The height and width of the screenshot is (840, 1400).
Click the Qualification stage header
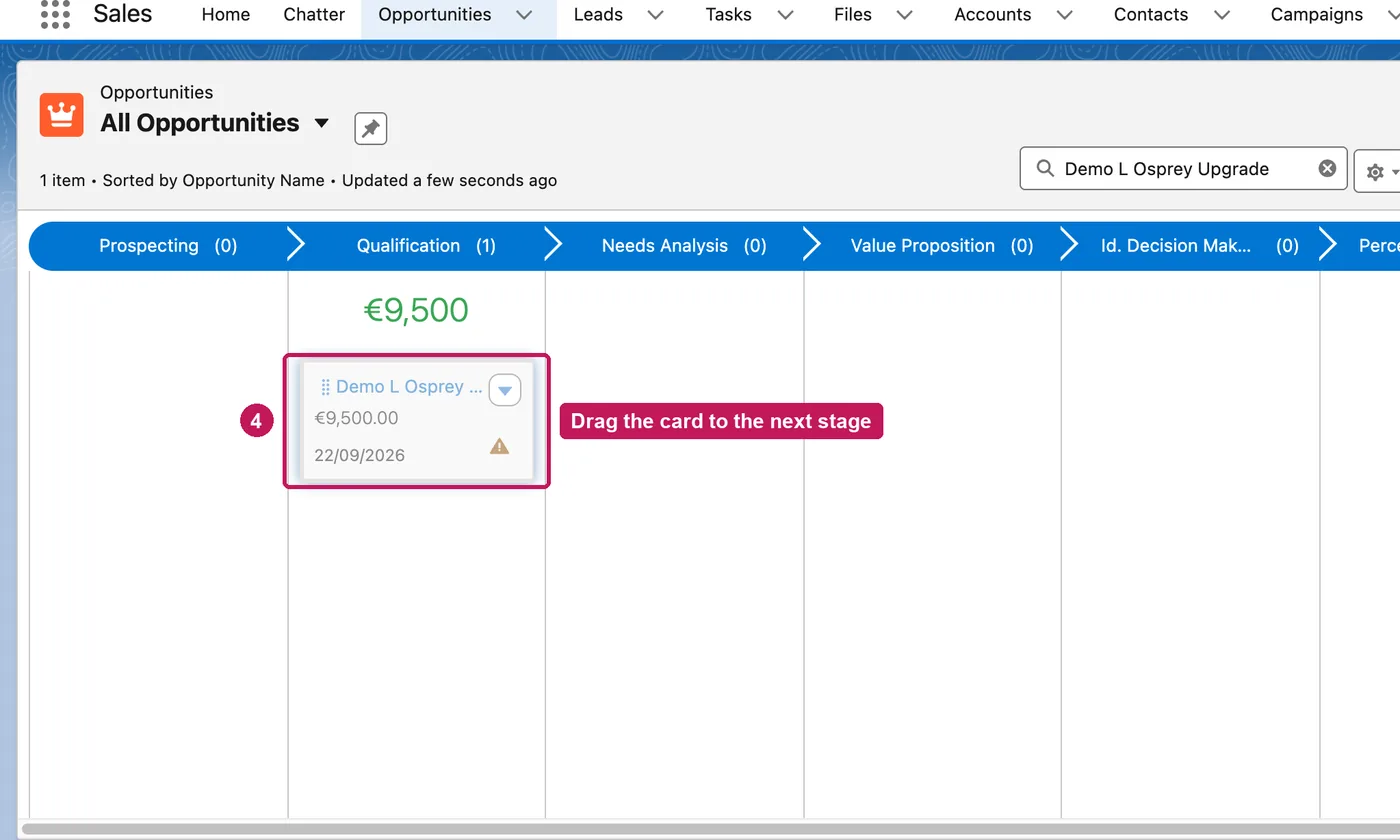click(x=426, y=246)
